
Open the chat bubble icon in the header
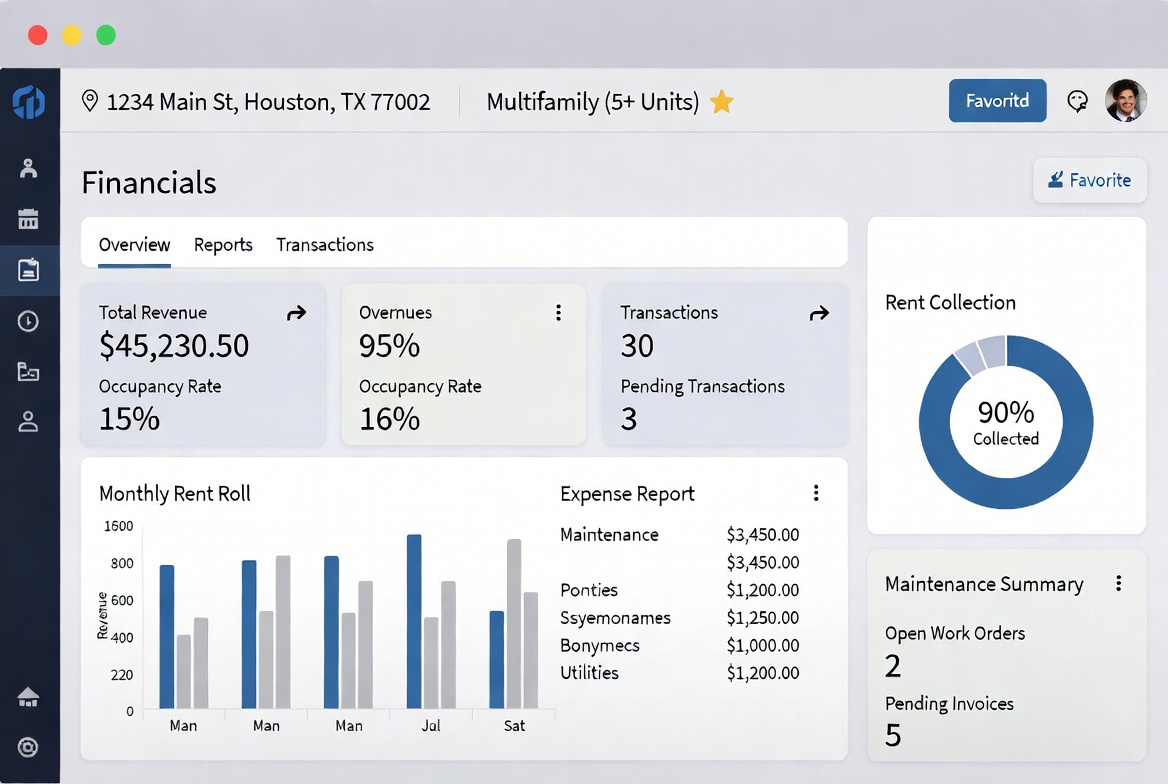[1077, 101]
